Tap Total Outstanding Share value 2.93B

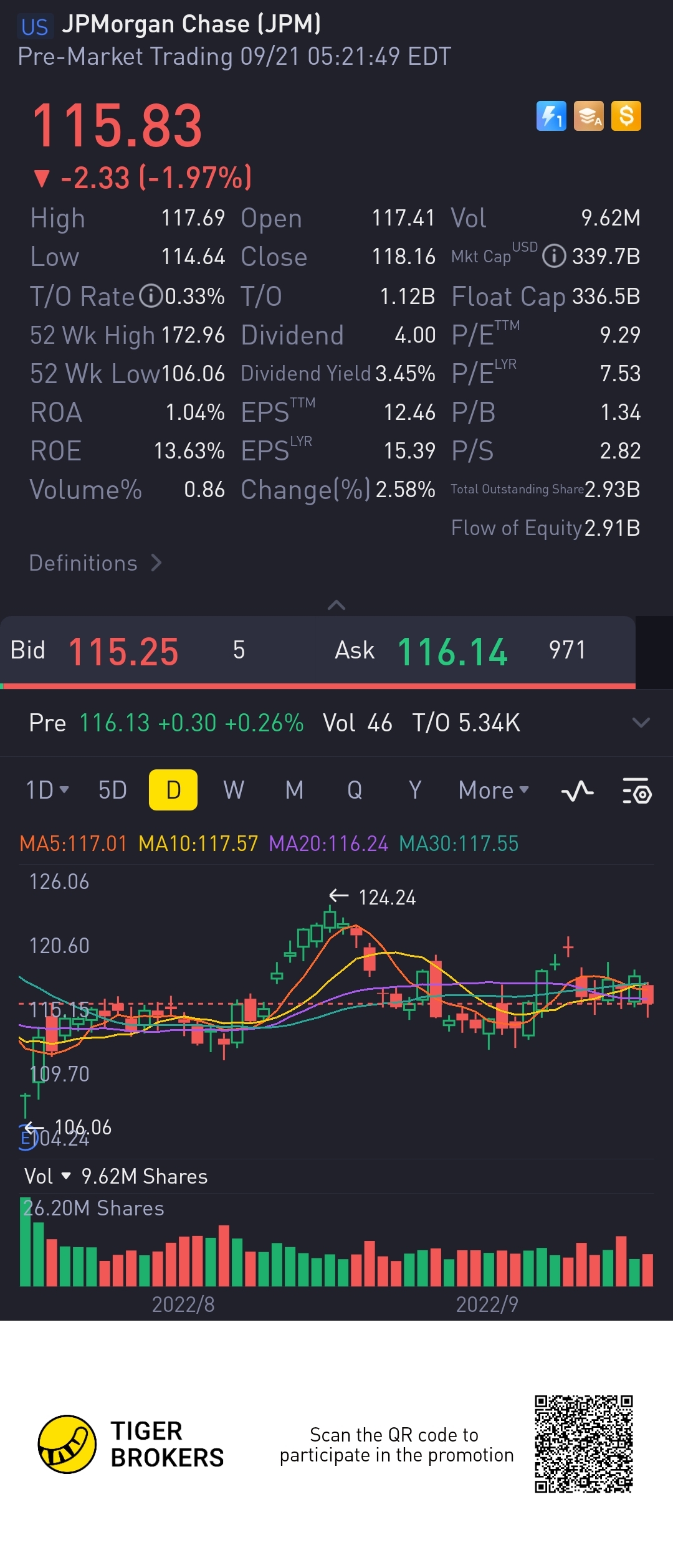tap(613, 490)
